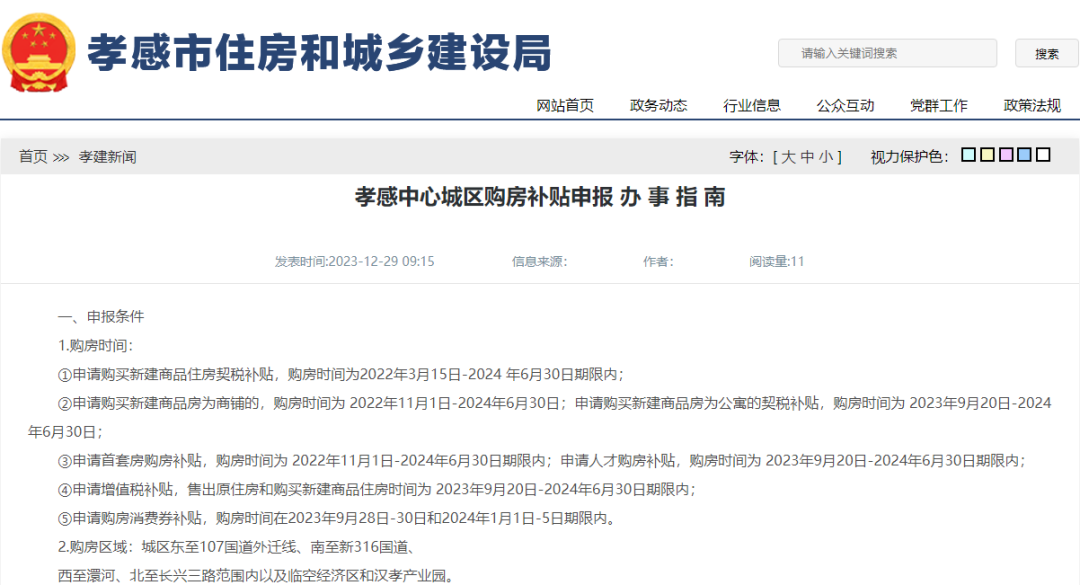Navigate to 公众互动 in the navbar
1080x585 pixels.
point(845,106)
